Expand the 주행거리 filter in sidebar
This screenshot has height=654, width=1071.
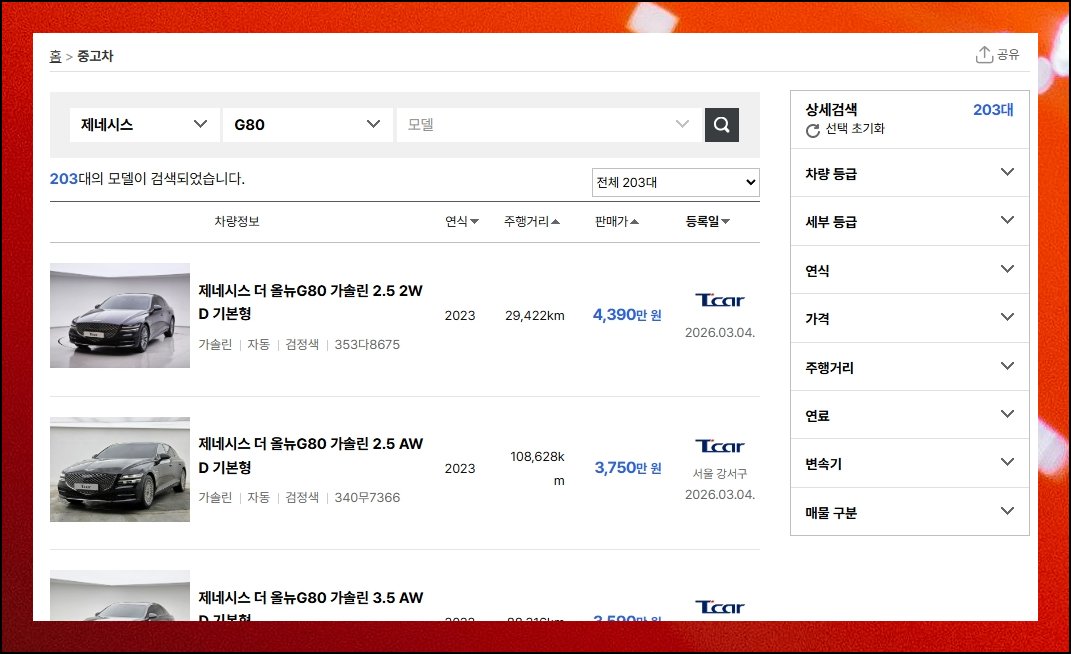coord(909,367)
